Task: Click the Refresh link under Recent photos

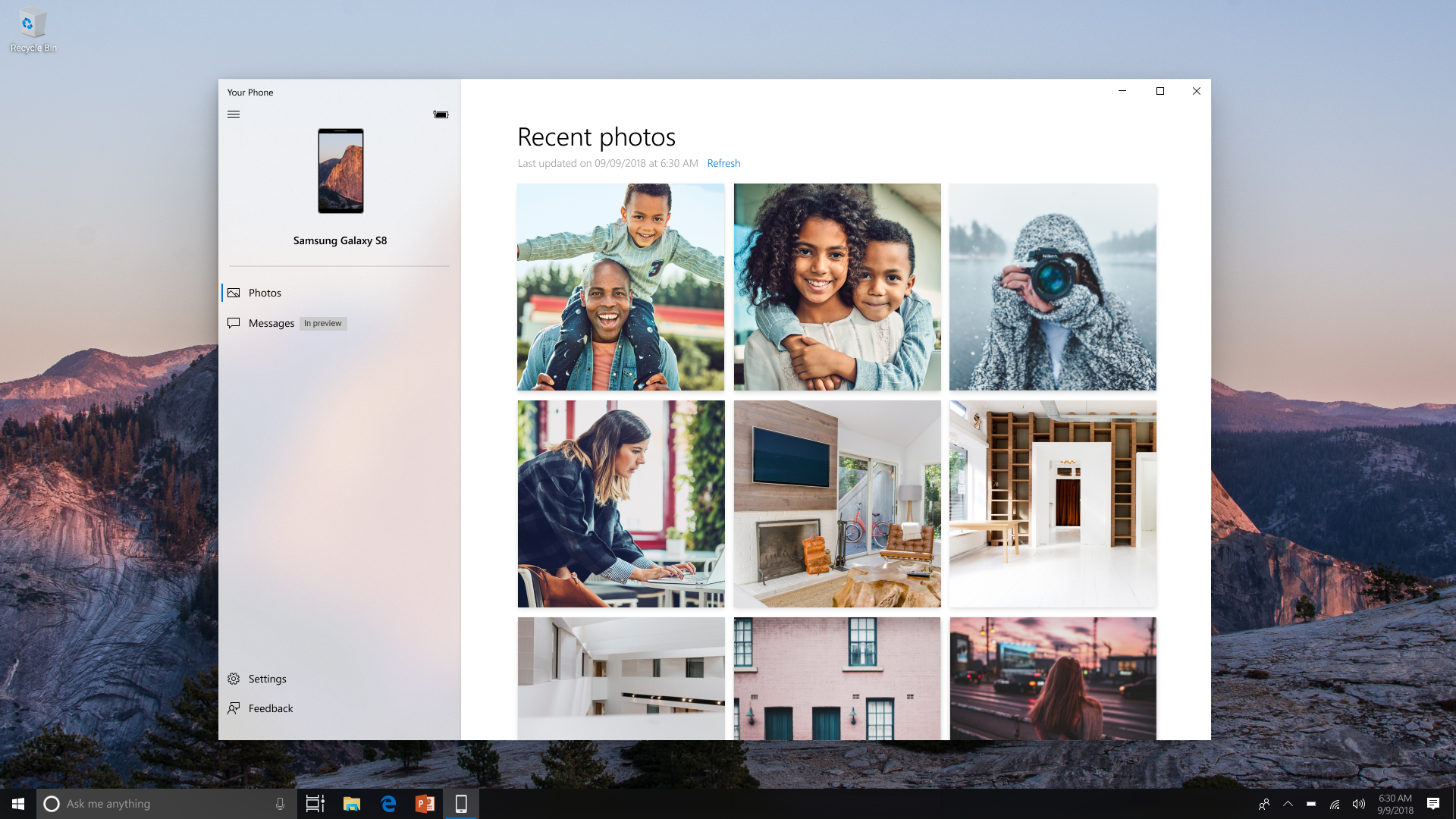Action: point(723,163)
